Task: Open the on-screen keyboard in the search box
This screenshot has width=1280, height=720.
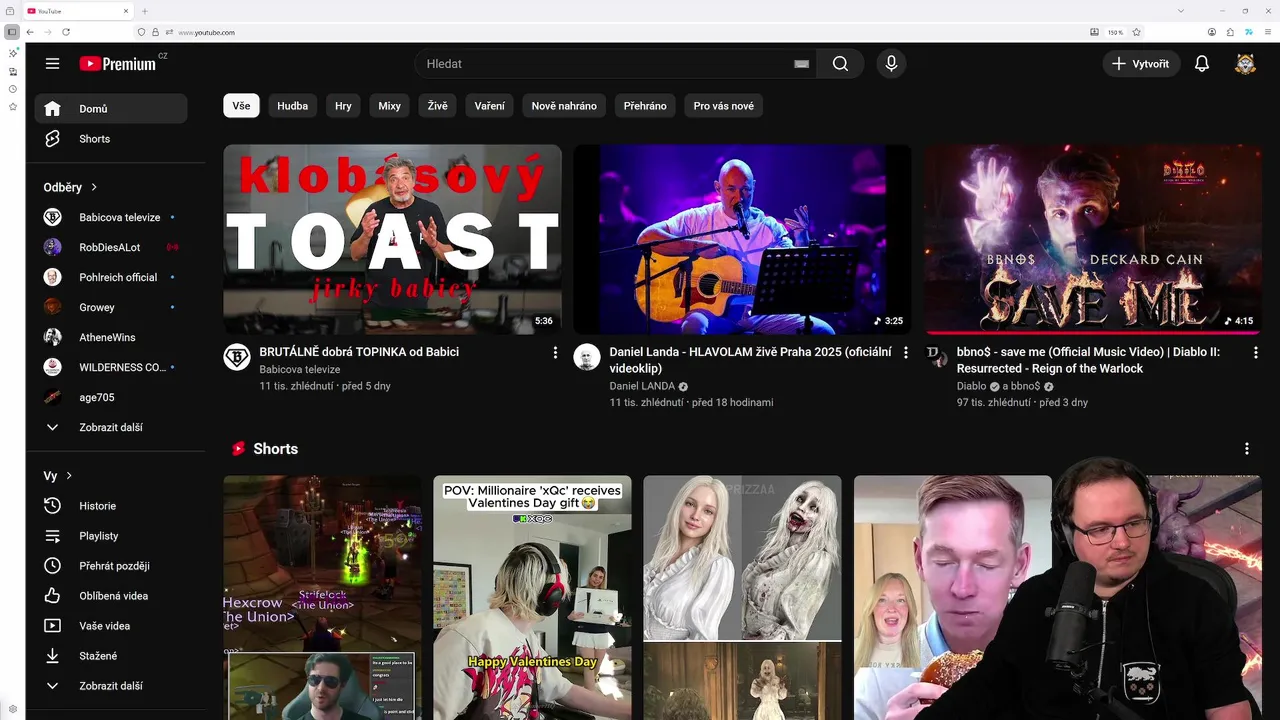Action: [801, 64]
